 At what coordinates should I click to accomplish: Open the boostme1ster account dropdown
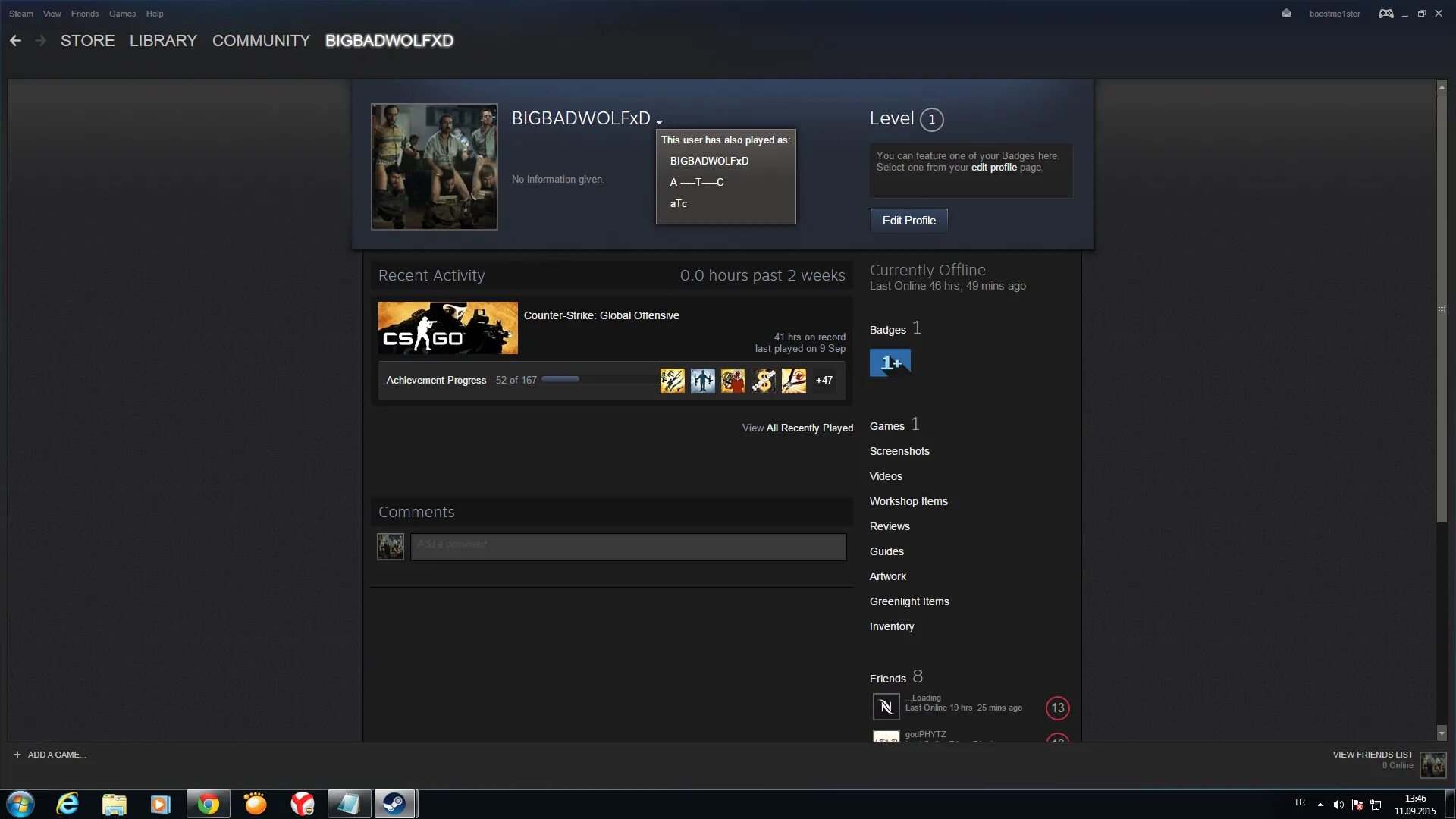tap(1334, 14)
